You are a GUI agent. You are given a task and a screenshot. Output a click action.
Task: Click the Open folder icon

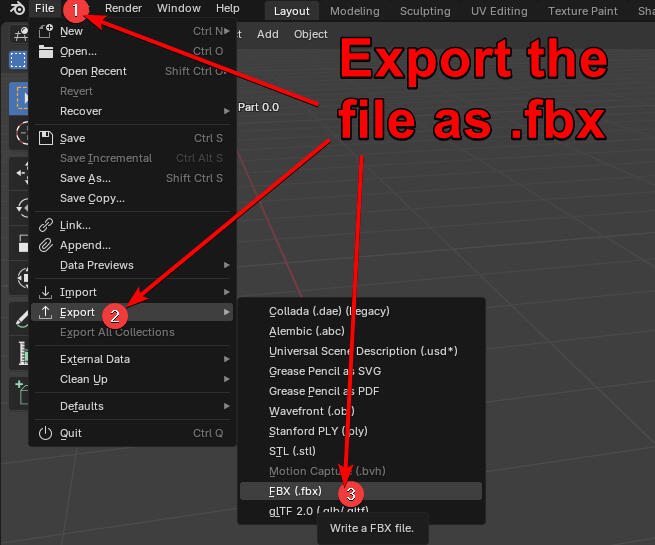tap(45, 51)
